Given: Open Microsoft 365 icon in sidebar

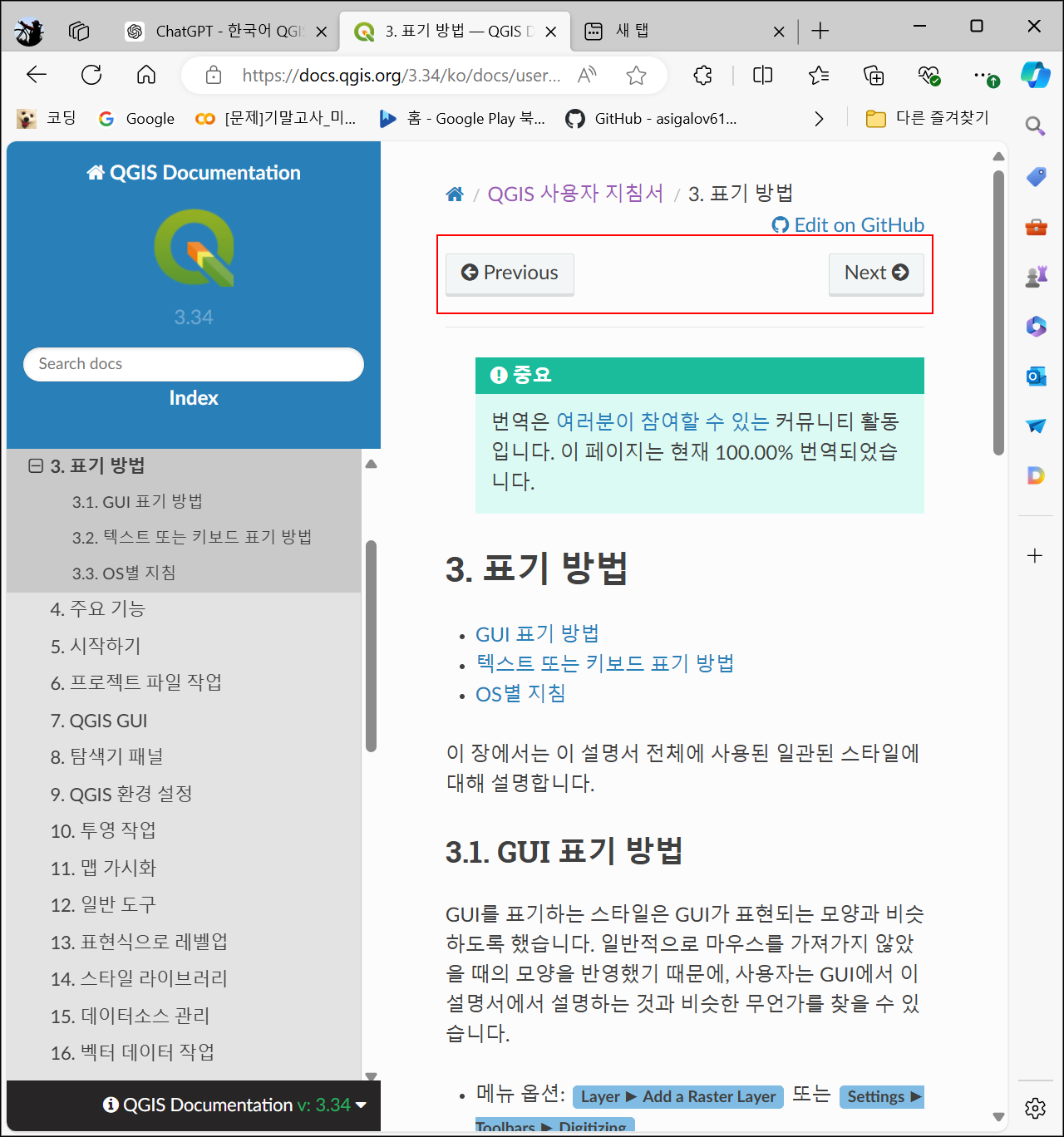Looking at the screenshot, I should pyautogui.click(x=1036, y=326).
